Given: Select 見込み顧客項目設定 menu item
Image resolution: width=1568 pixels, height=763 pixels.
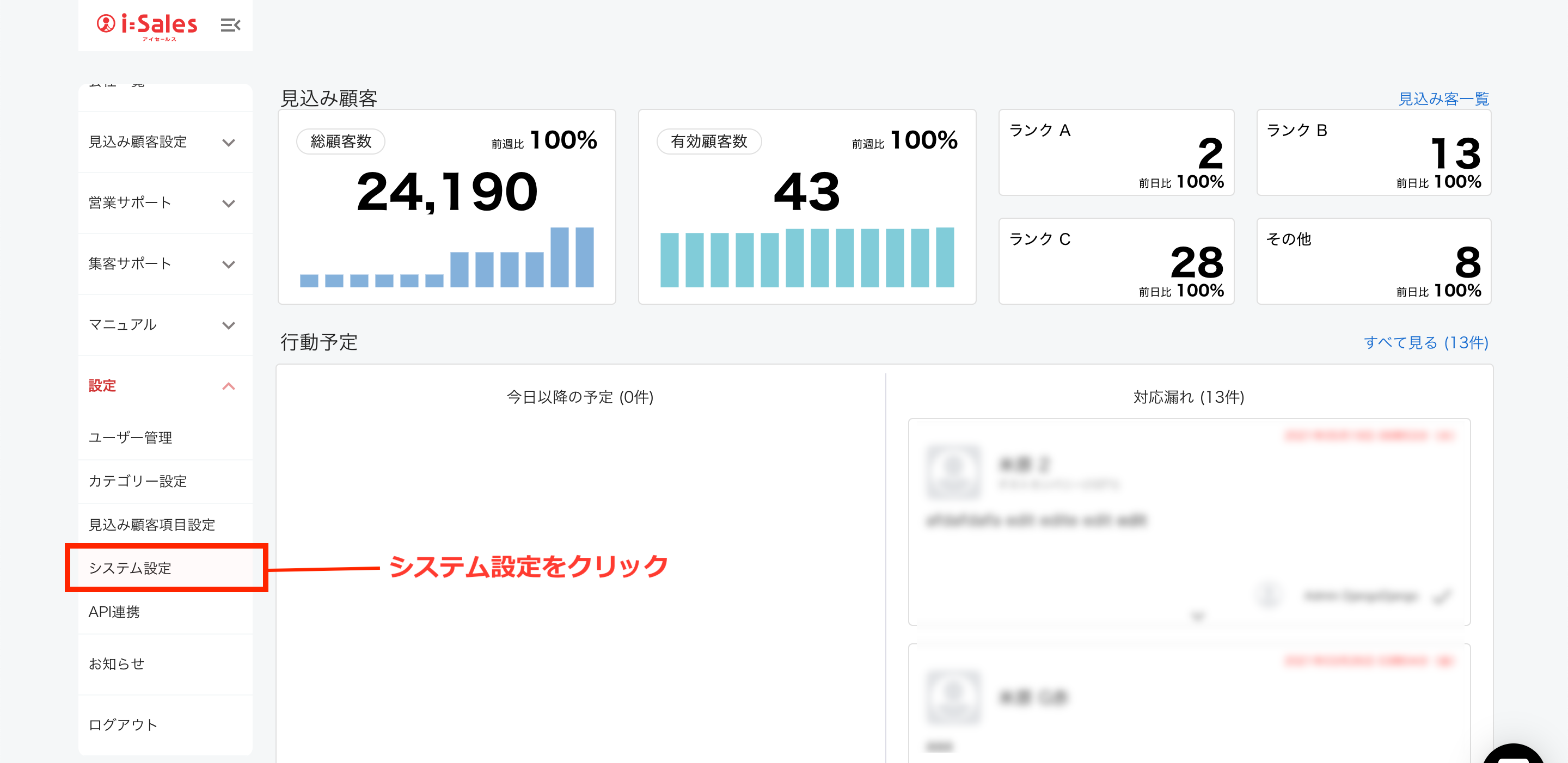Looking at the screenshot, I should pos(151,525).
